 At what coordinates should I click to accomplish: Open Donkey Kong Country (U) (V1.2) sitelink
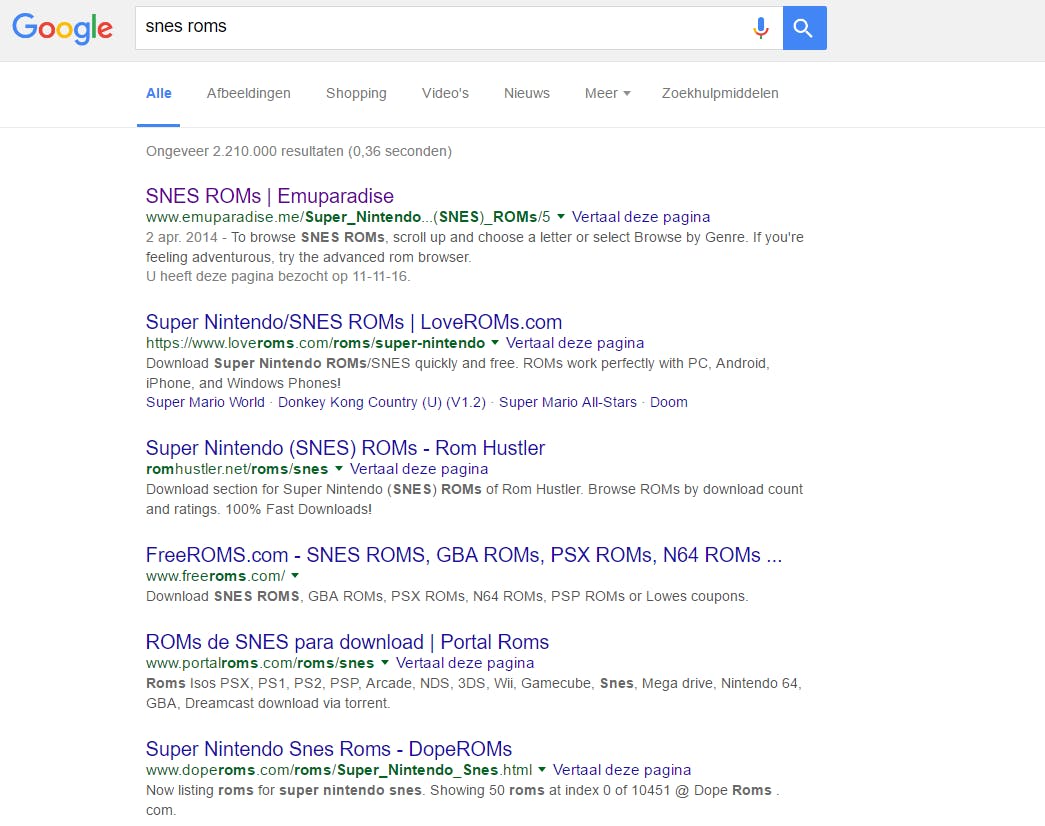click(382, 402)
